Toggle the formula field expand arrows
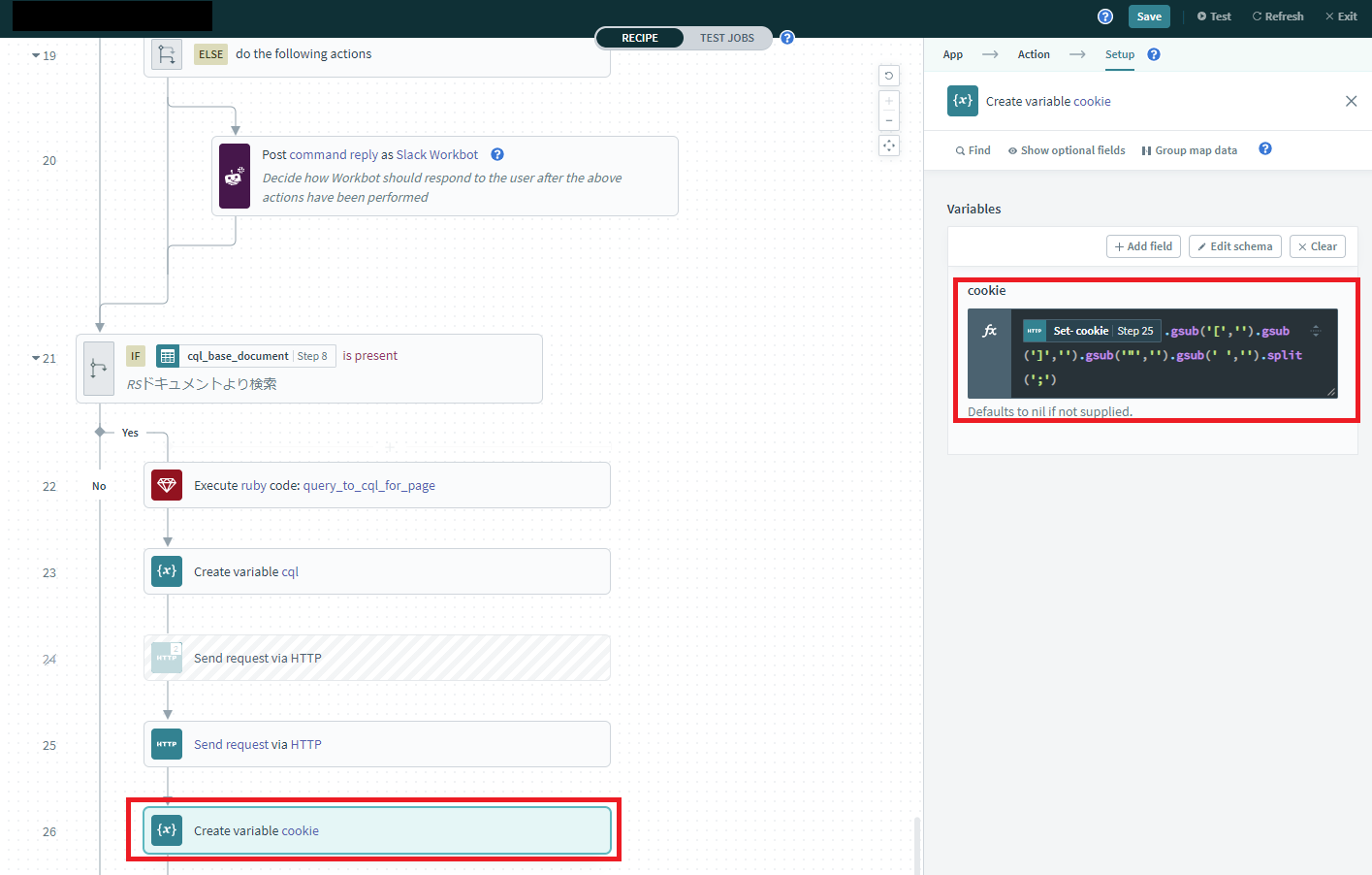1372x875 pixels. pos(1316,331)
